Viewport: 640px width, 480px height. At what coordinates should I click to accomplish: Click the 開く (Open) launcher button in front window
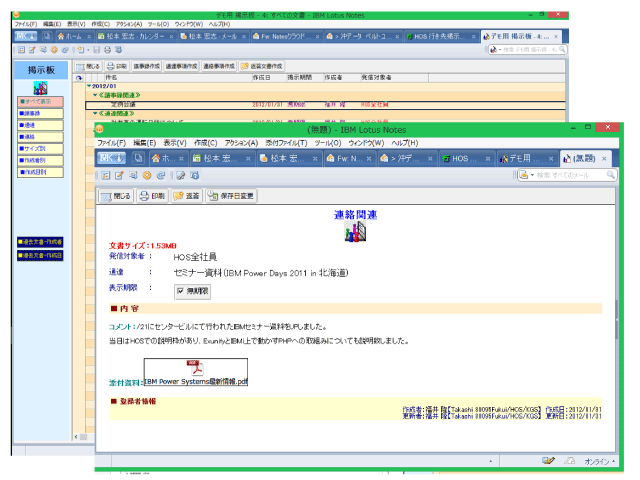111,158
